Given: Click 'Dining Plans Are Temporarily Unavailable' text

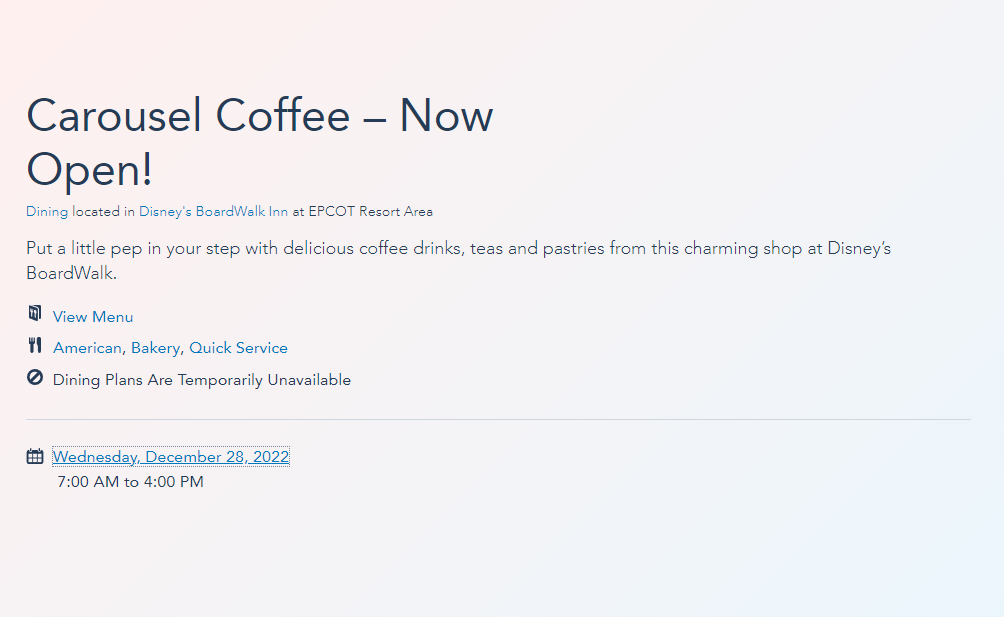Looking at the screenshot, I should click(202, 380).
